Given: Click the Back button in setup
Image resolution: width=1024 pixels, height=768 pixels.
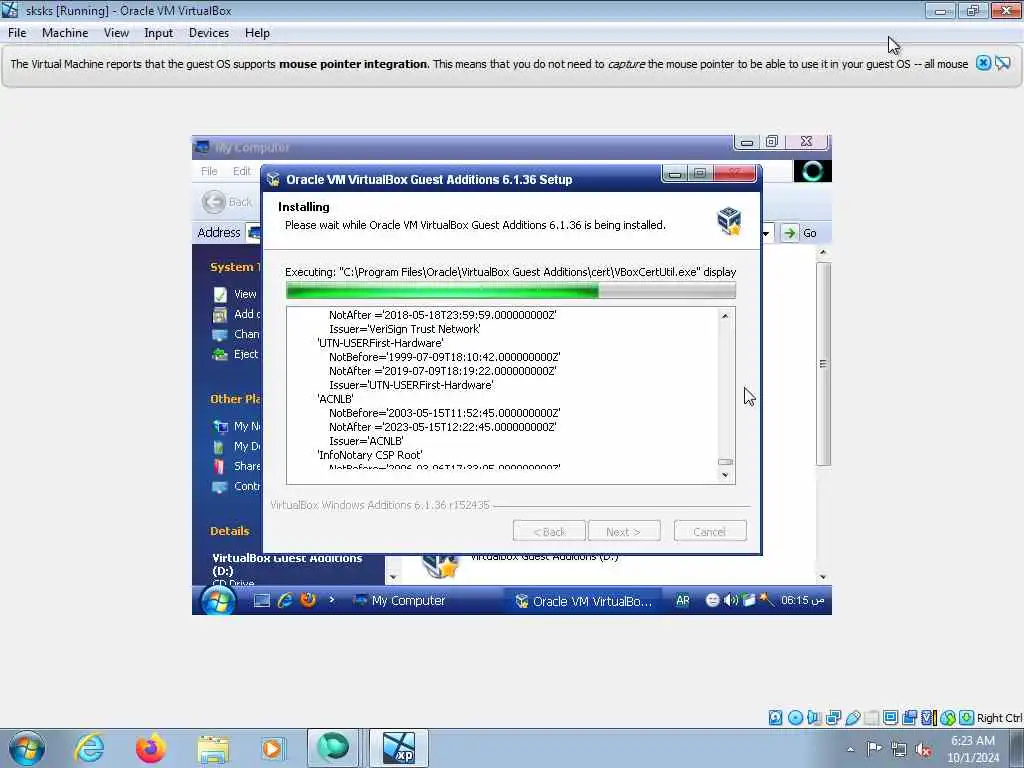Looking at the screenshot, I should click(x=549, y=531).
